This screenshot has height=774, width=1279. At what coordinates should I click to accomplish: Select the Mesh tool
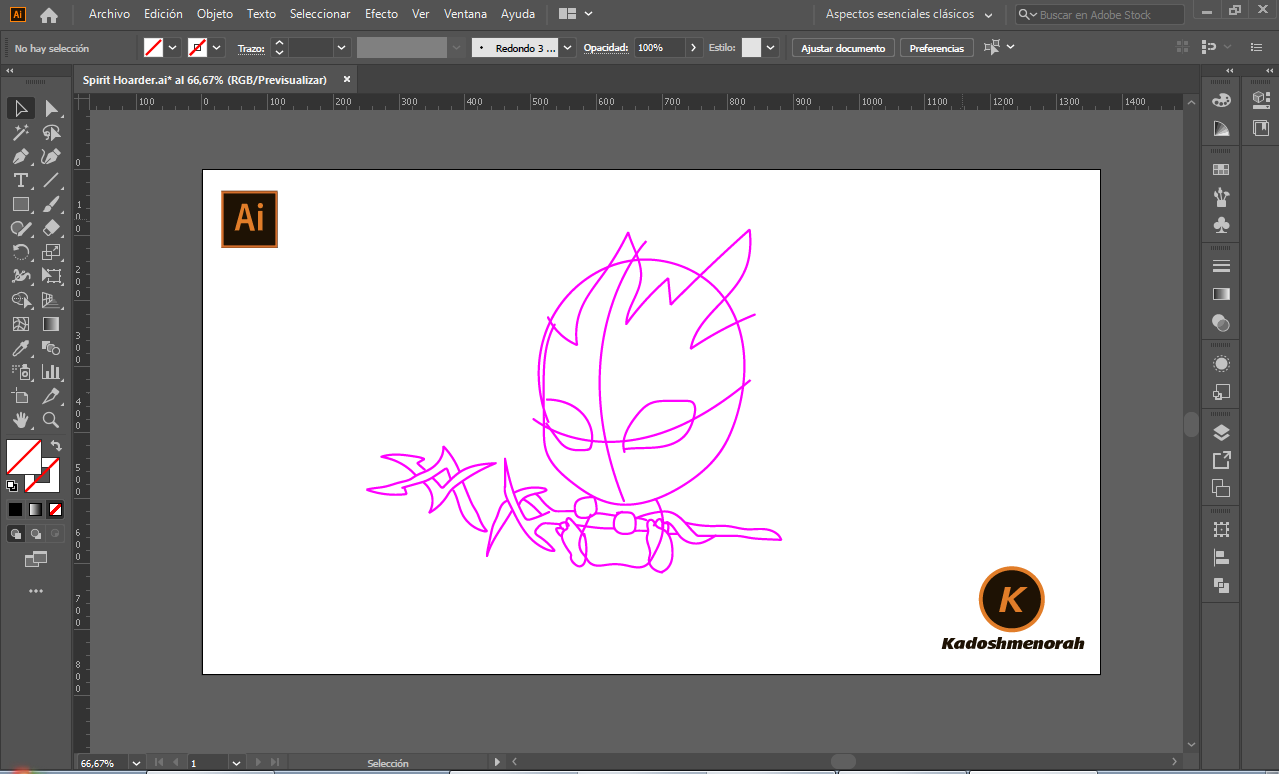coord(21,324)
